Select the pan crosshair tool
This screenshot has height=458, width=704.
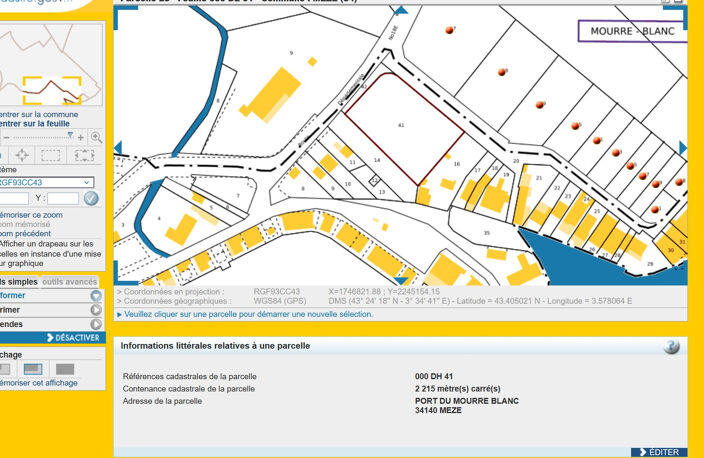click(22, 155)
